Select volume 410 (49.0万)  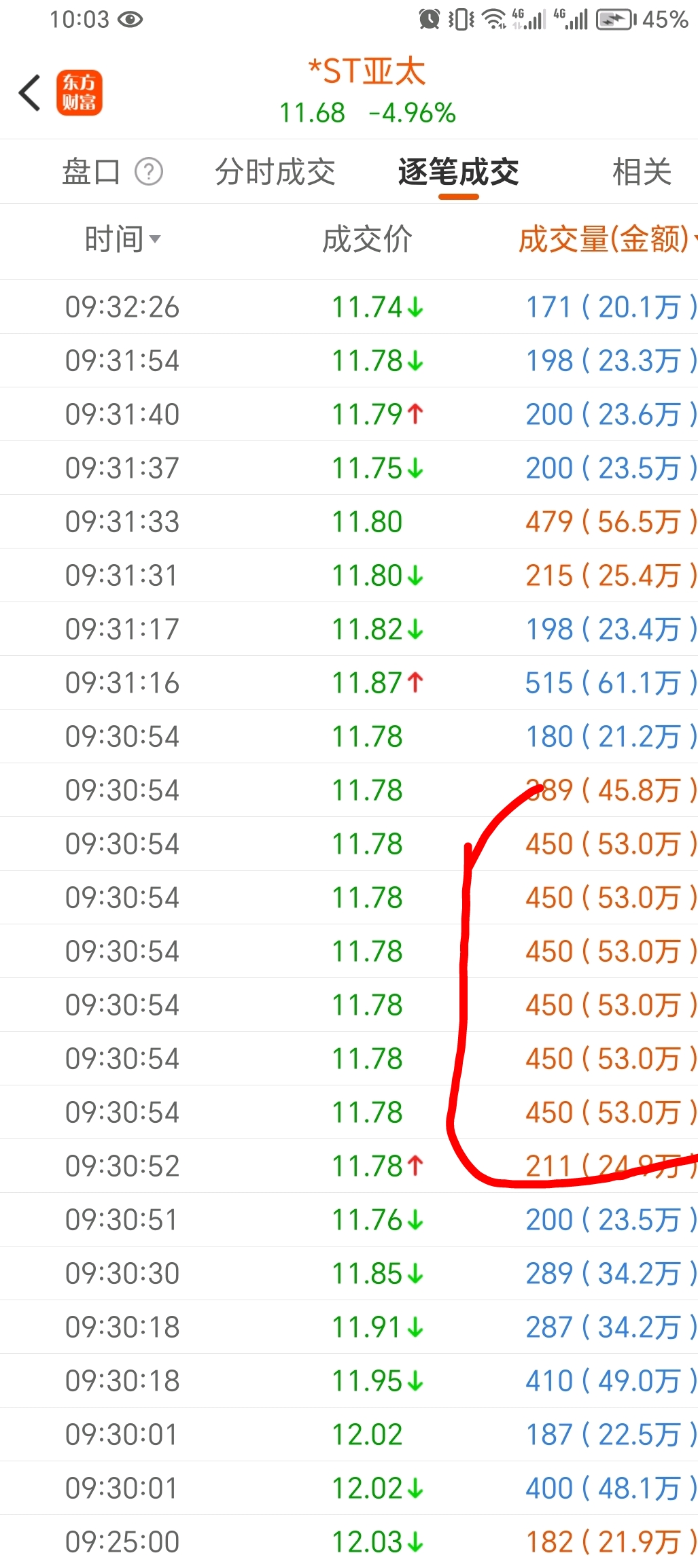pos(610,1381)
